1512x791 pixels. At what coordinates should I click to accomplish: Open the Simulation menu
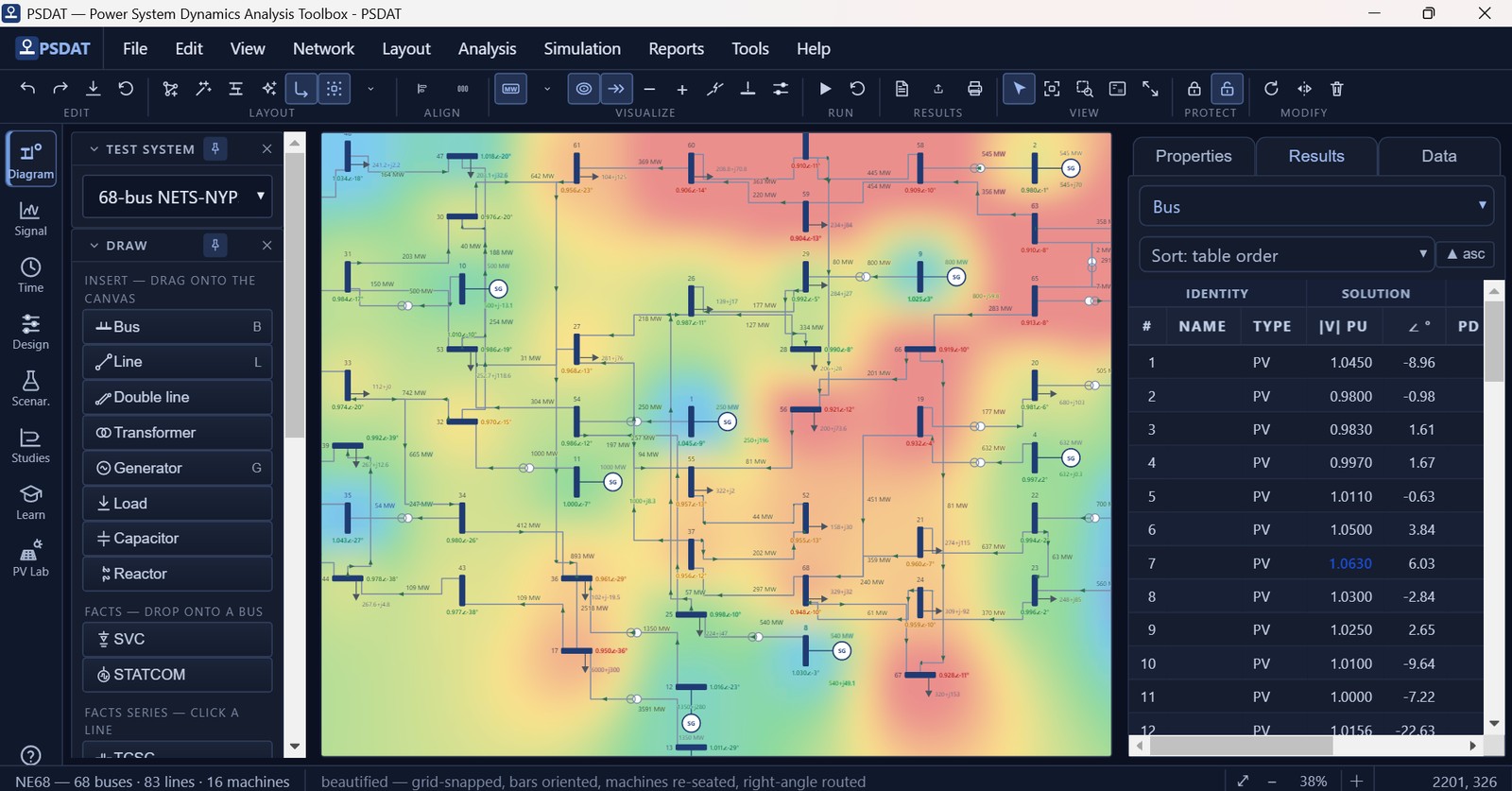point(582,48)
